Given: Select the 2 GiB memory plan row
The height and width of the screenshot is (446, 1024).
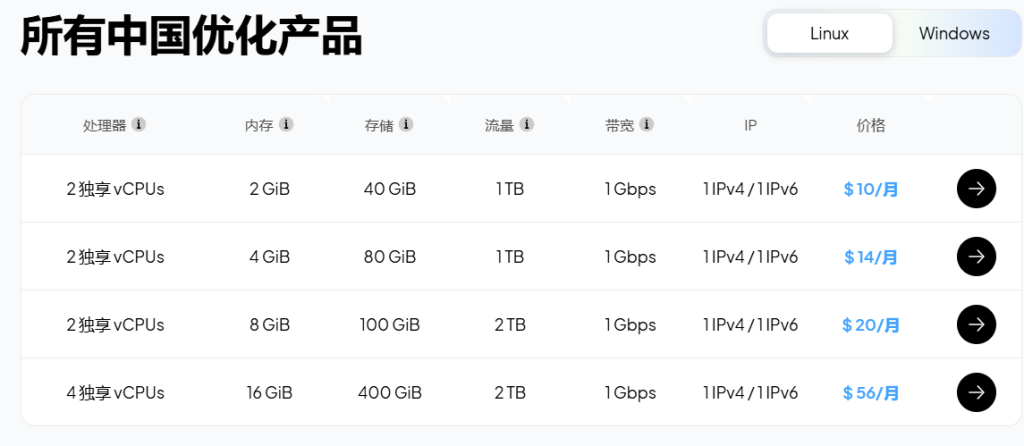Looking at the screenshot, I should pos(521,189).
